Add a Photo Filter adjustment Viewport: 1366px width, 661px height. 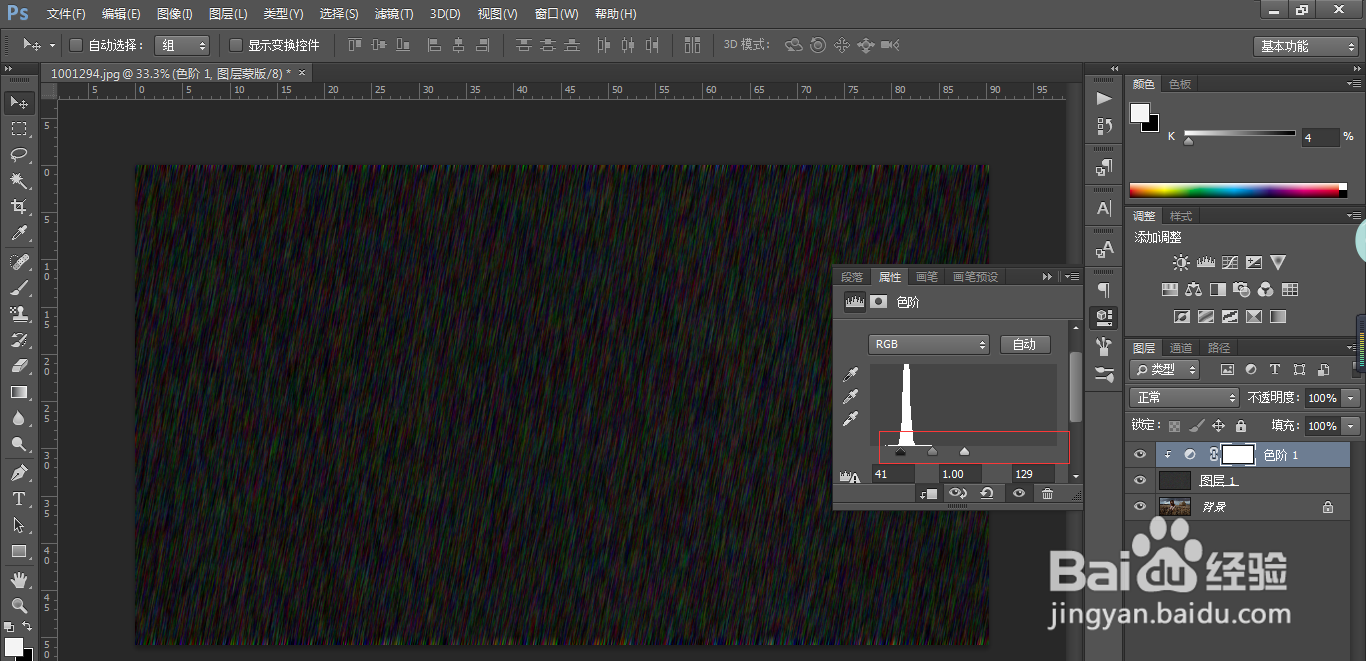tap(1241, 290)
